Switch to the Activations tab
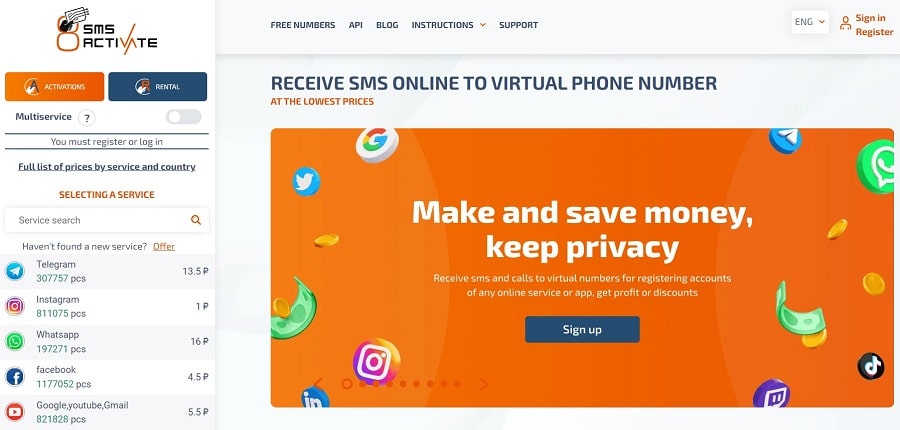 [x=55, y=87]
